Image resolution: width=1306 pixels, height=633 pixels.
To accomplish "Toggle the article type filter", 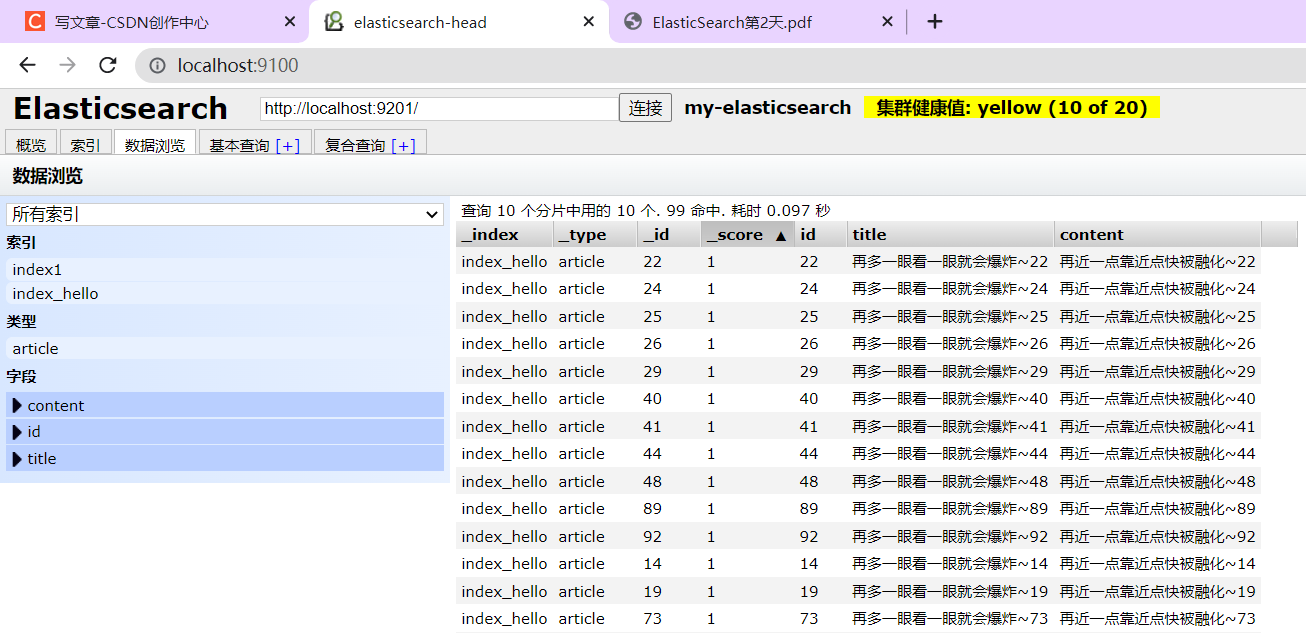I will pos(36,349).
